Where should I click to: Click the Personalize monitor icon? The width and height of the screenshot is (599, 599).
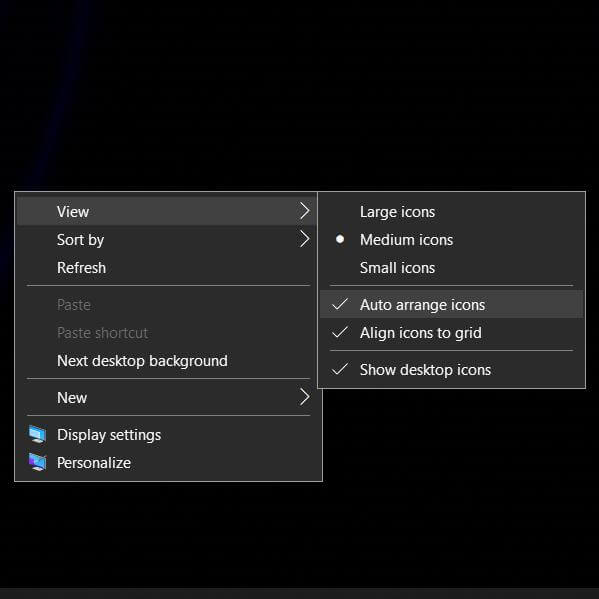pos(37,462)
